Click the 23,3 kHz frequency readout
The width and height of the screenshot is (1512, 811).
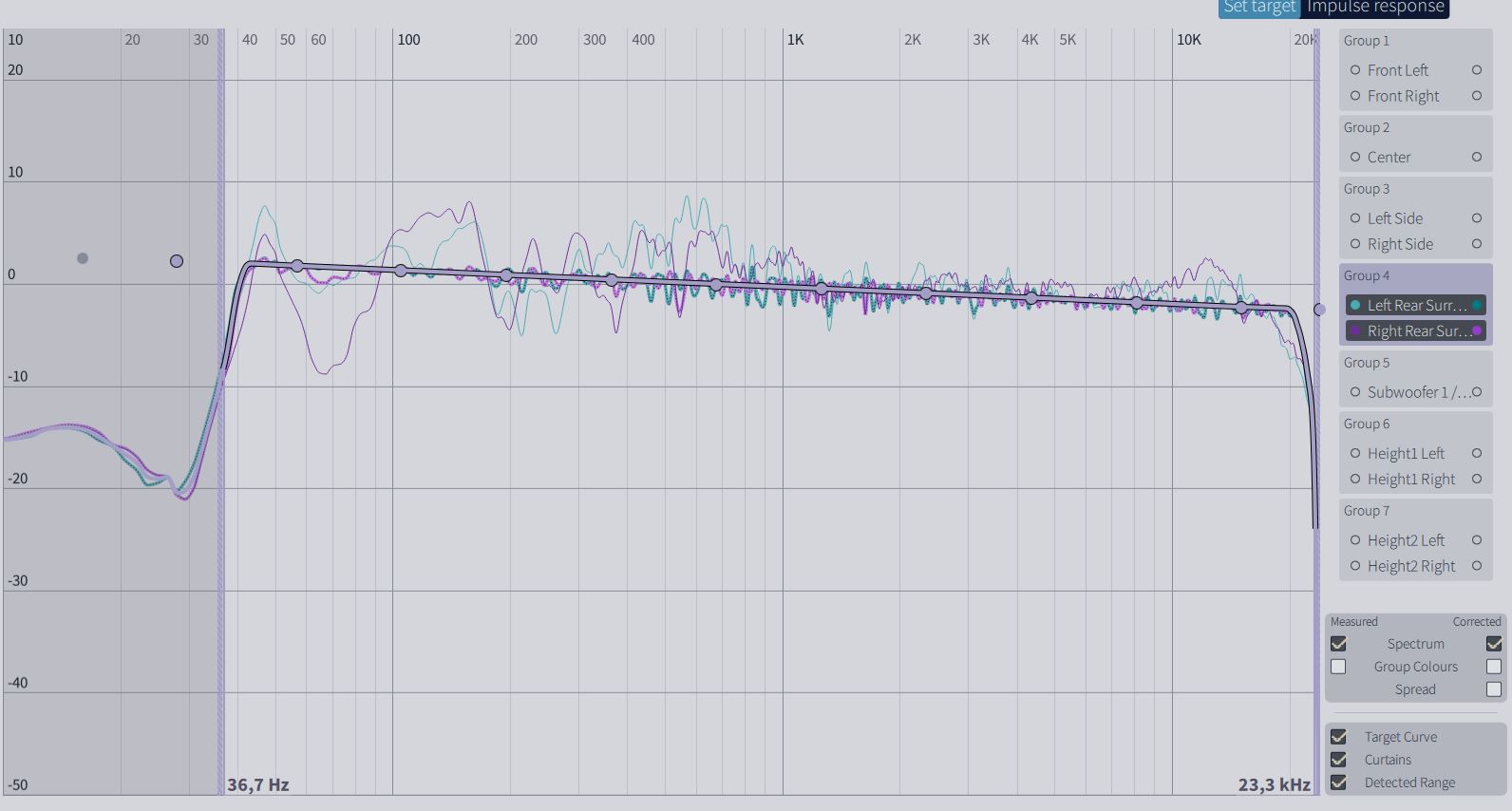pos(1274,784)
